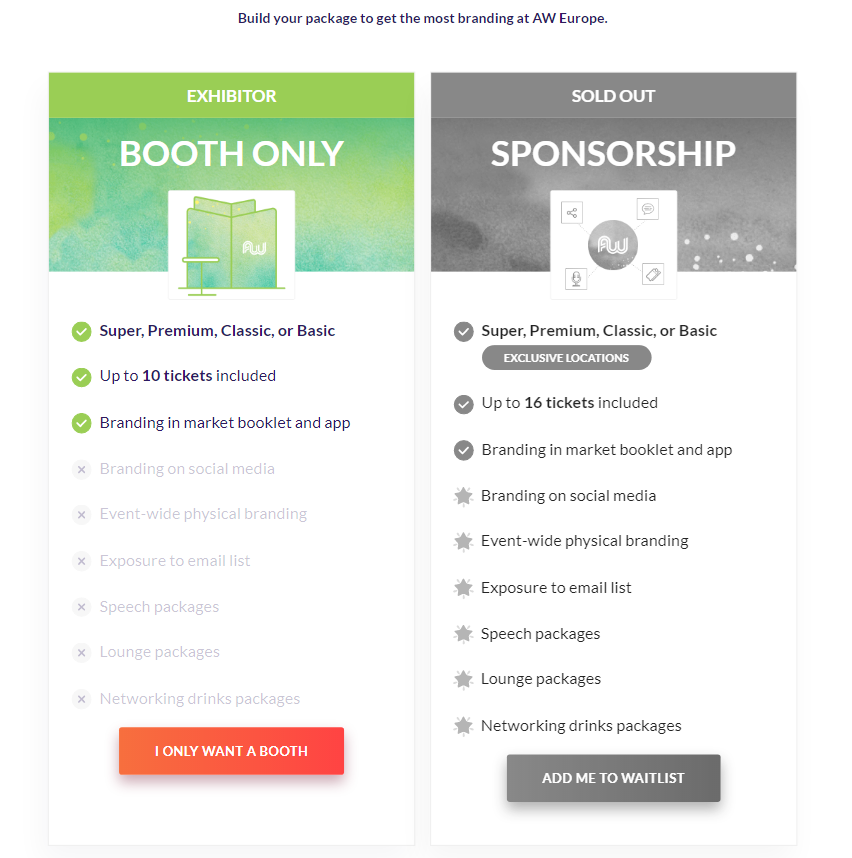The width and height of the screenshot is (852, 858).
Task: Click the X icon next to Networking drinks packages
Action: [x=82, y=699]
